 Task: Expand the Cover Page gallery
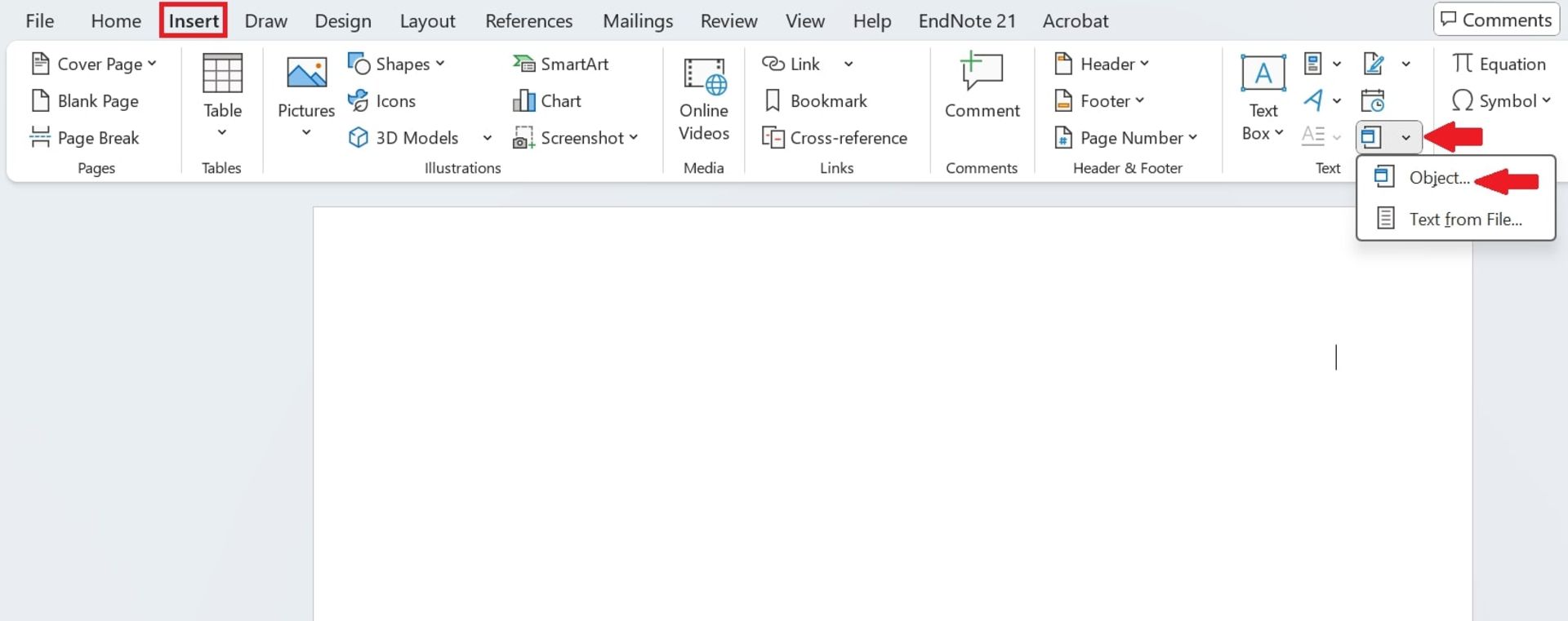93,64
